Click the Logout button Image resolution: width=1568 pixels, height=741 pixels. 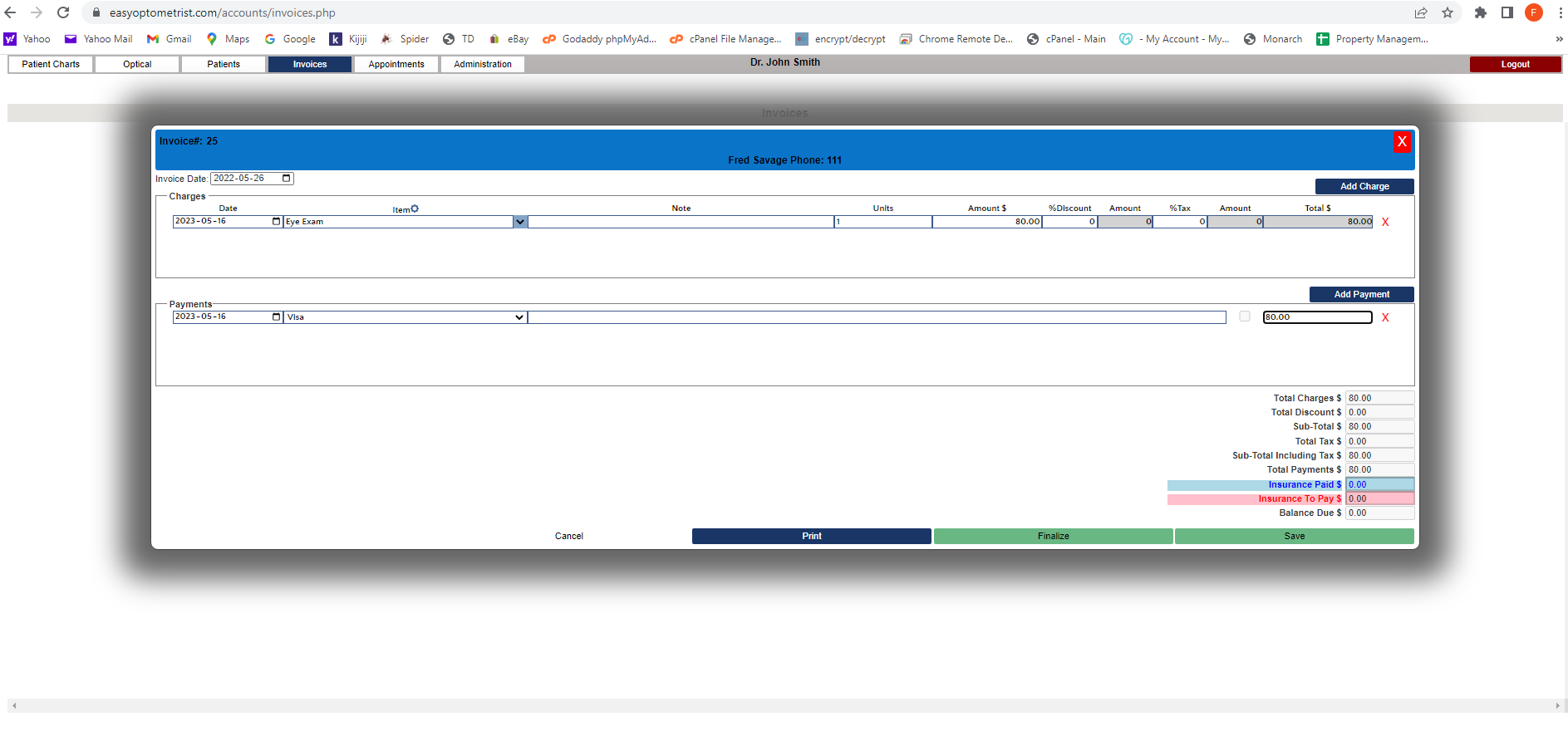point(1515,64)
